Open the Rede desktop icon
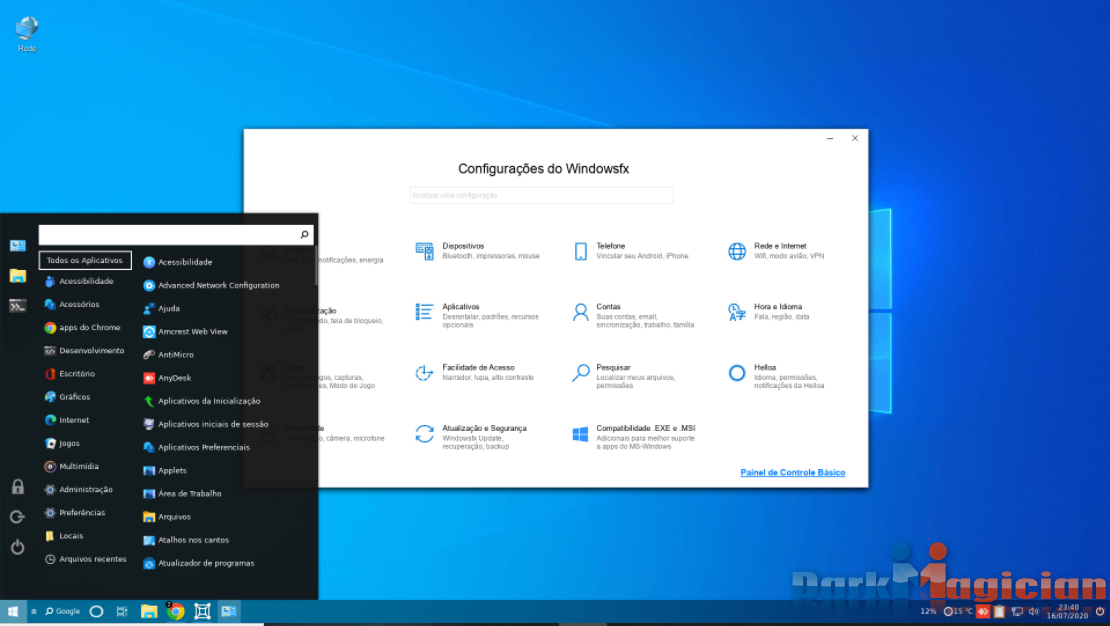This screenshot has width=1110, height=626. 27,34
